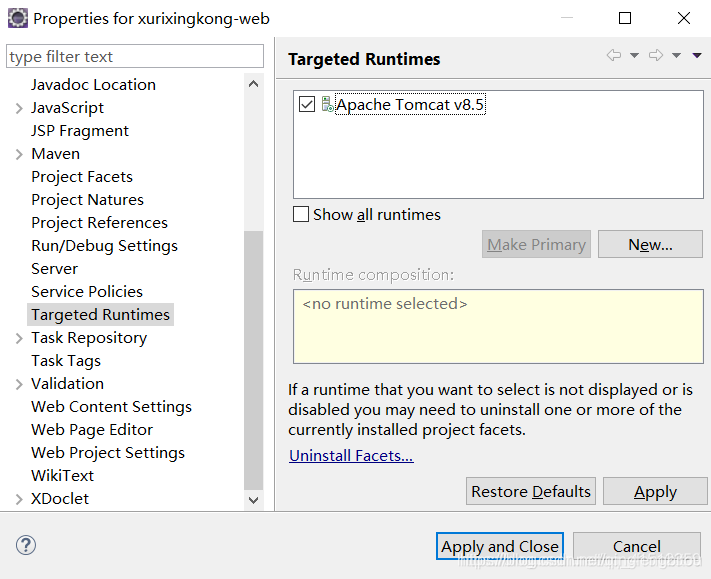The image size is (711, 579).
Task: Expand the Maven tree node
Action: [19, 154]
